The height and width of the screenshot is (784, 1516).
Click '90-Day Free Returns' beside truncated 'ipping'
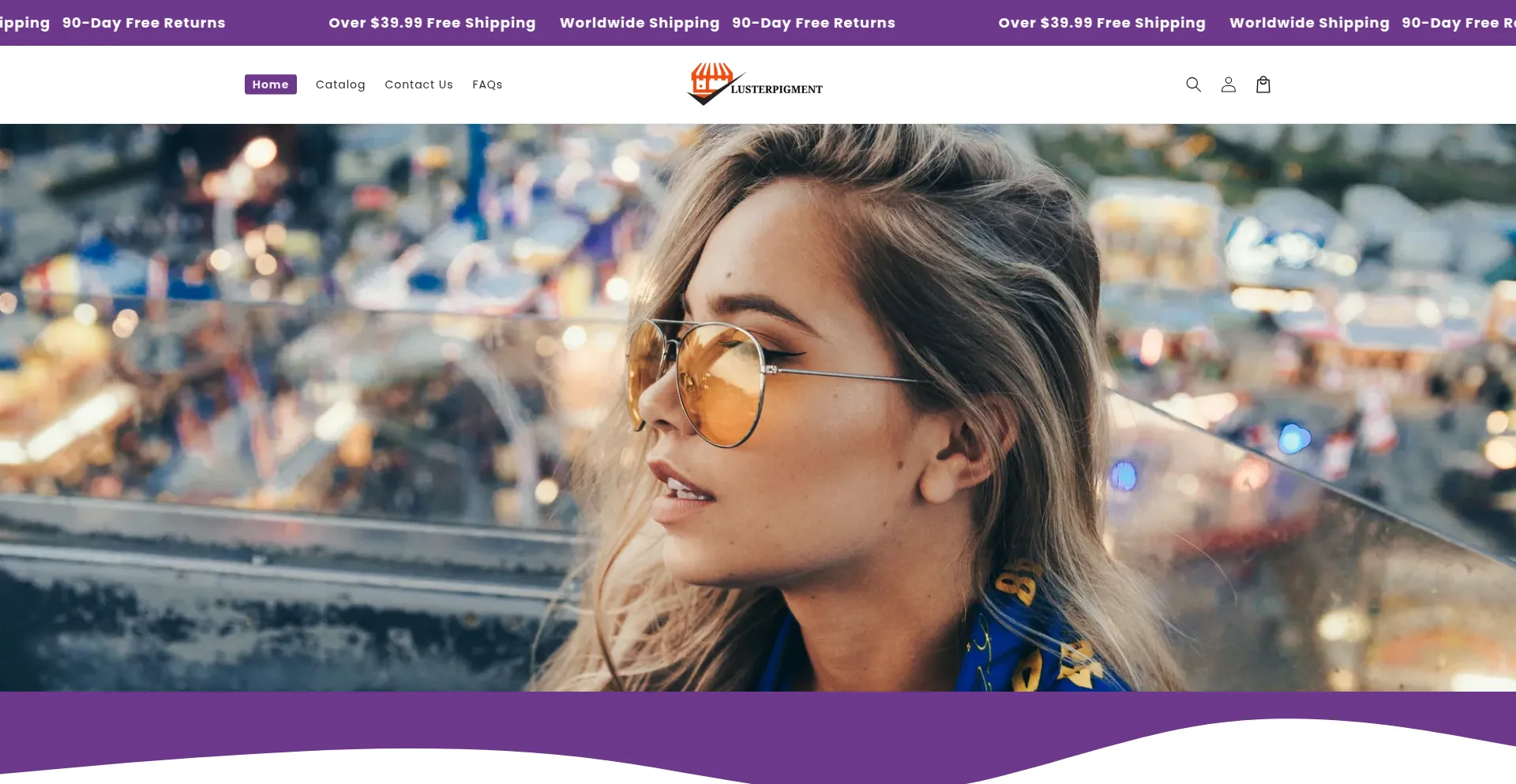tap(144, 23)
